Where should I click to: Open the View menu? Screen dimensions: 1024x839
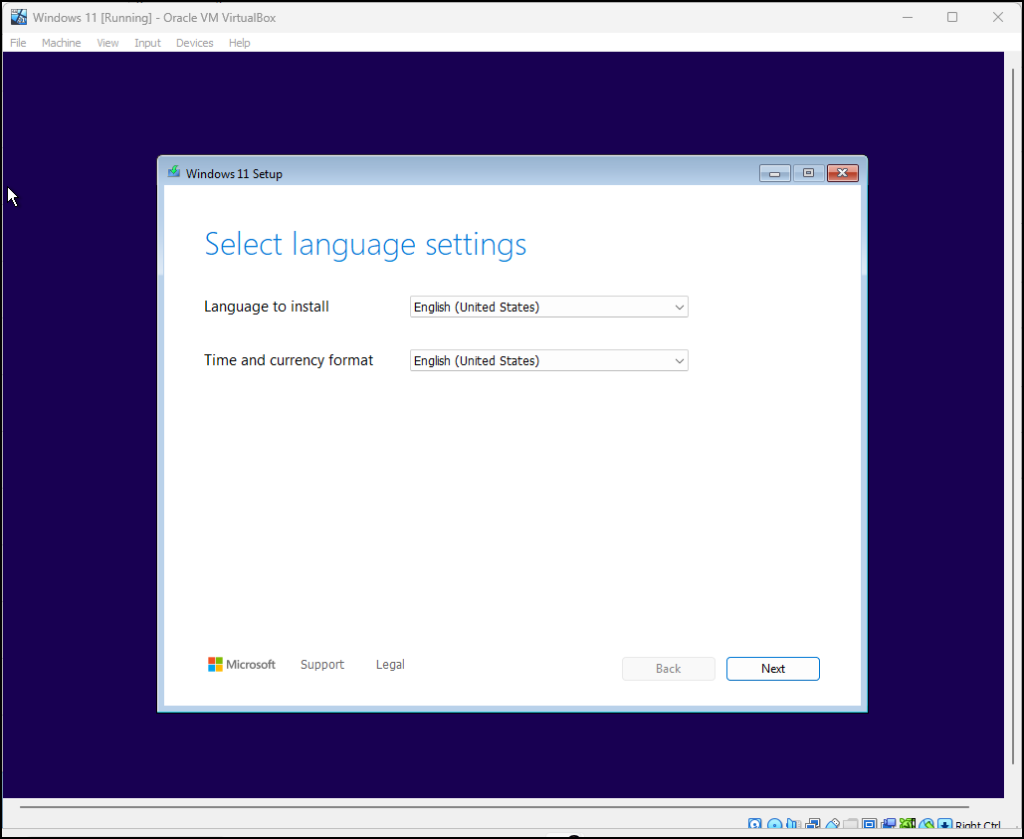pyautogui.click(x=108, y=42)
